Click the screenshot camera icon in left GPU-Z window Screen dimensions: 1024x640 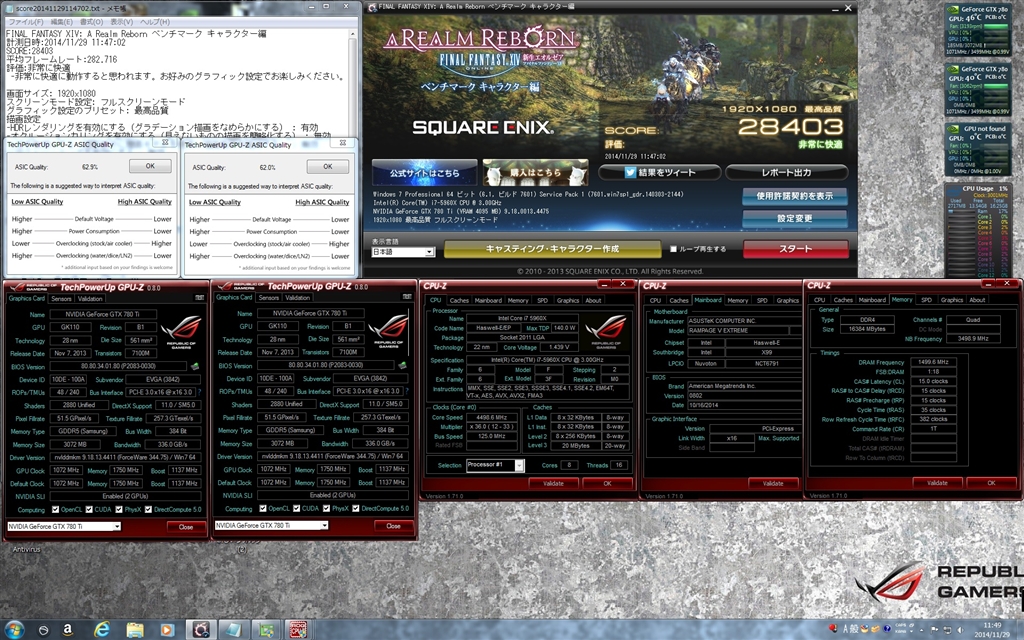(x=199, y=298)
